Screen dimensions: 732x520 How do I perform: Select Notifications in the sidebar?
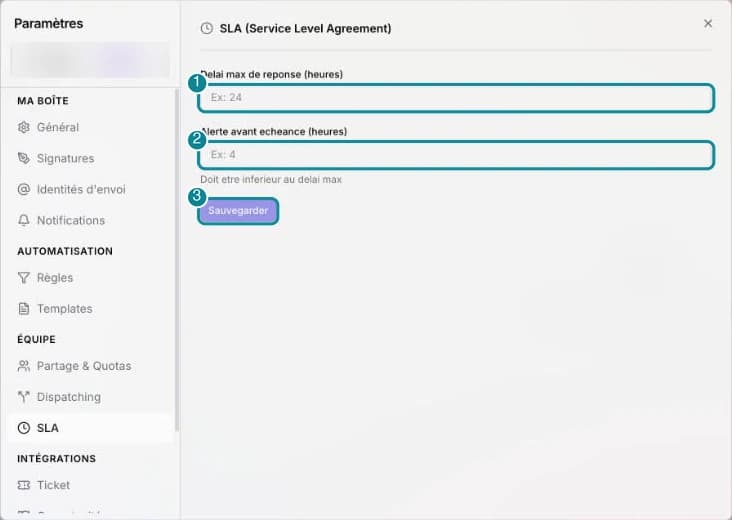pos(91,220)
